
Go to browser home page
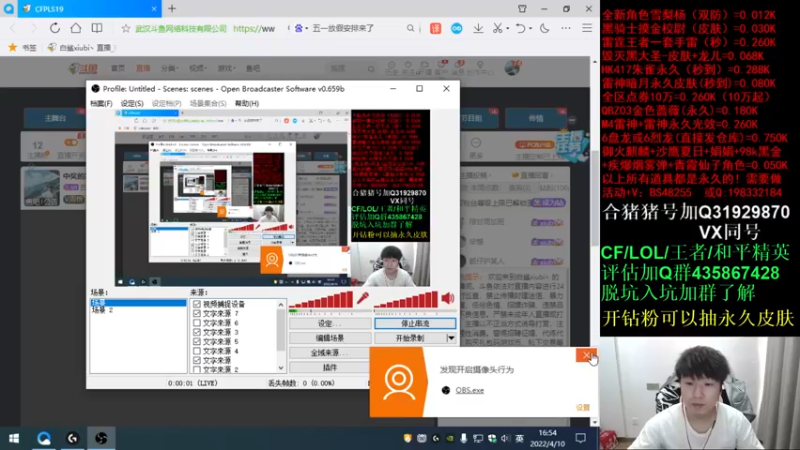[76, 28]
